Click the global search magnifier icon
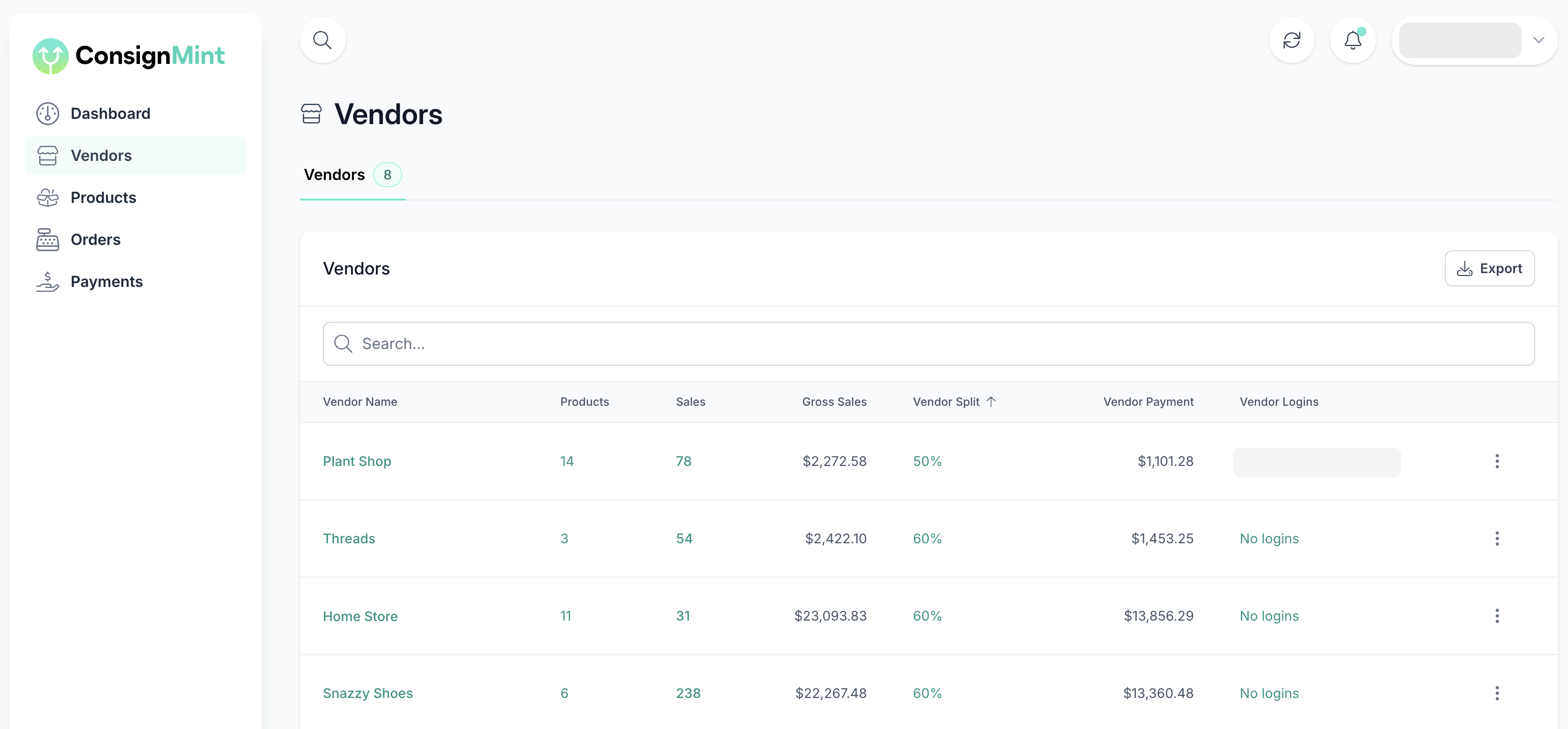Screen dimensions: 1568x729 [x=322, y=40]
